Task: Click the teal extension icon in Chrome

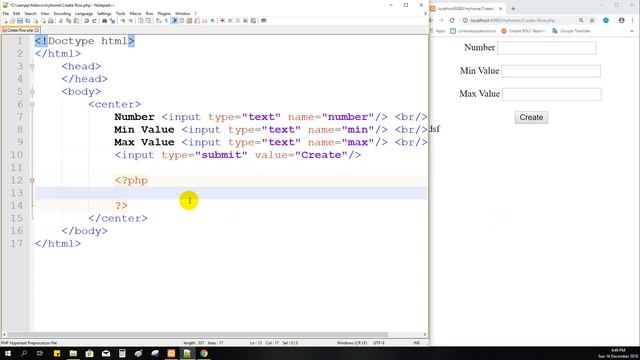Action: [606, 20]
